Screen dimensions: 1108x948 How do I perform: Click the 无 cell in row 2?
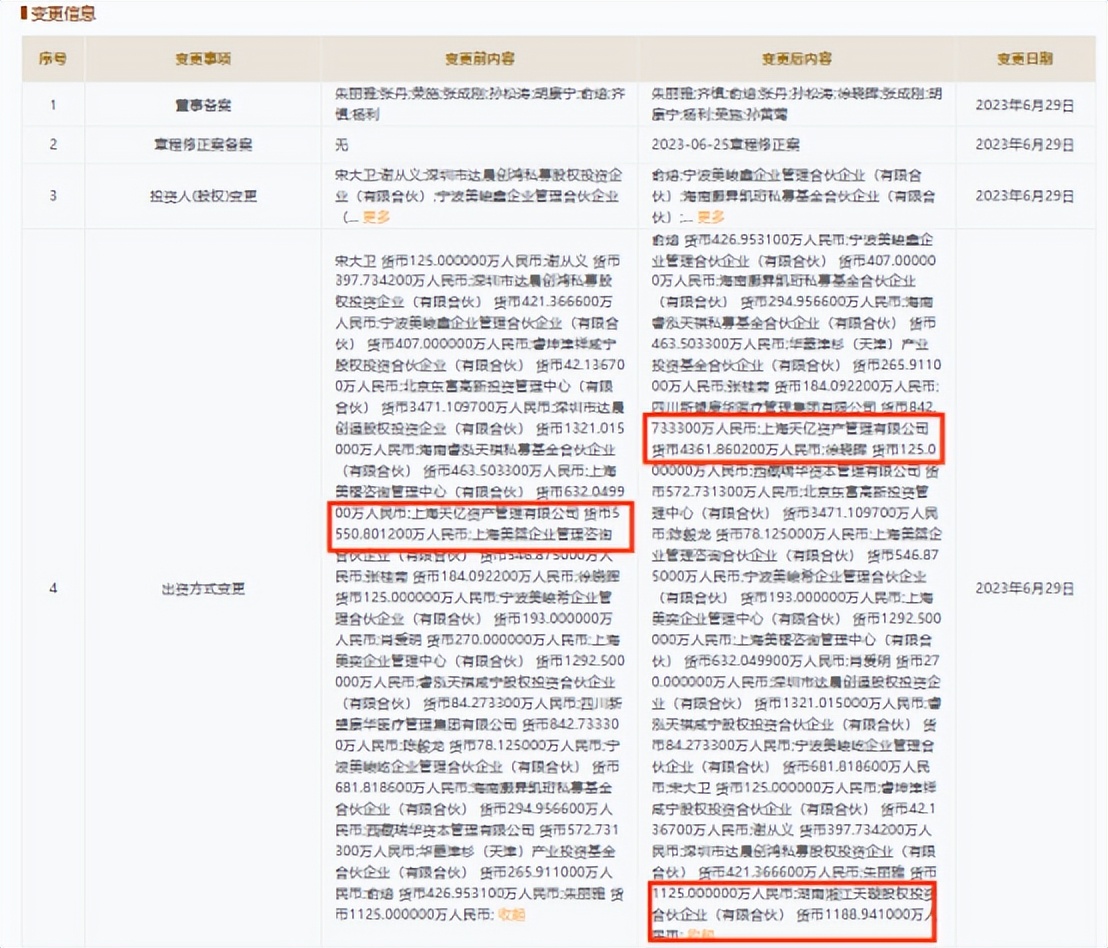click(340, 144)
